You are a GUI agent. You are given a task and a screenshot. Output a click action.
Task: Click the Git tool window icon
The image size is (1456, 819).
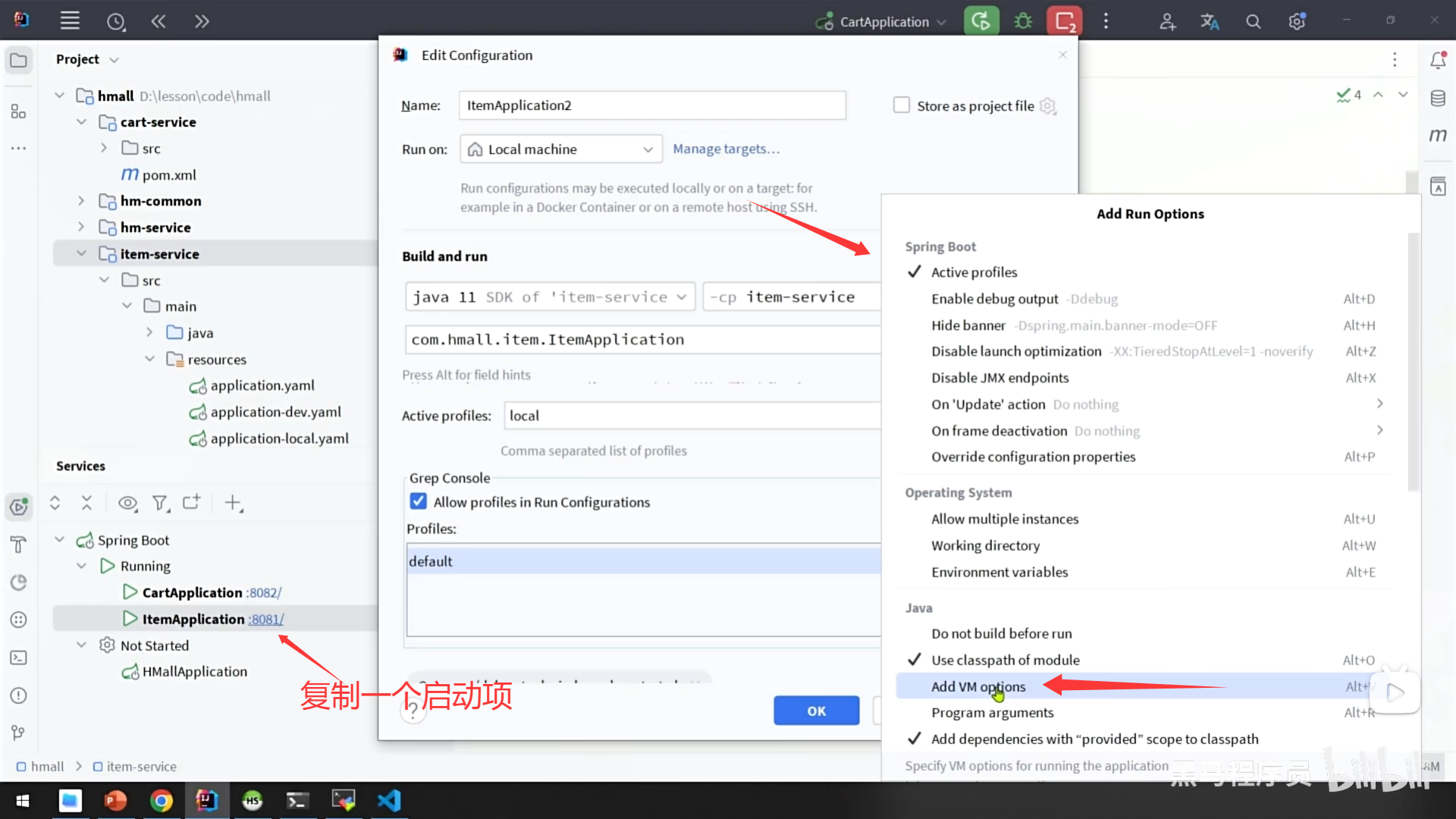[18, 733]
